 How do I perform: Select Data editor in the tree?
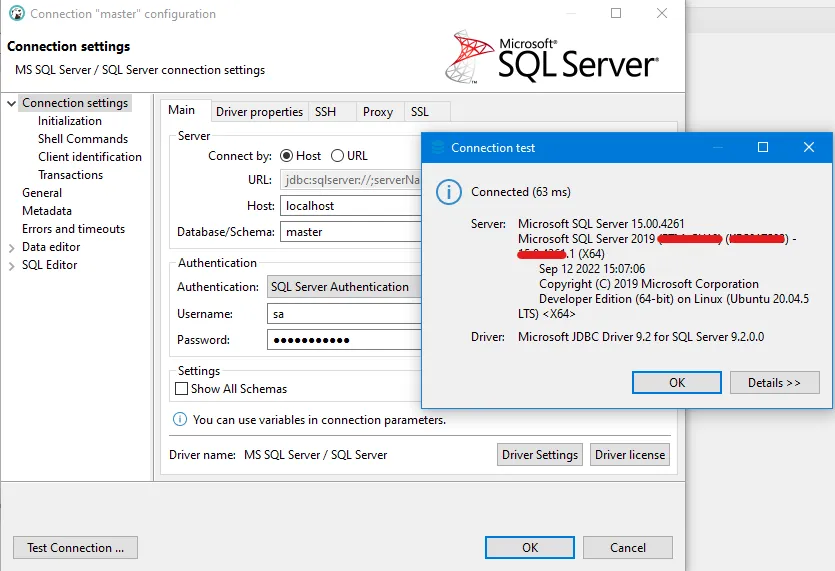tap(51, 247)
